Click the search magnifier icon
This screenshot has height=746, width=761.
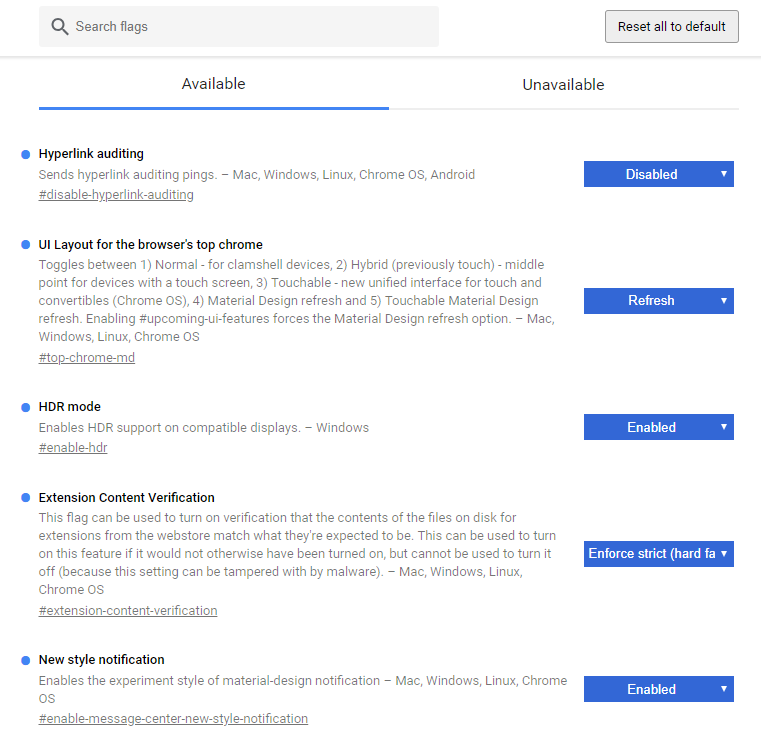tap(60, 26)
